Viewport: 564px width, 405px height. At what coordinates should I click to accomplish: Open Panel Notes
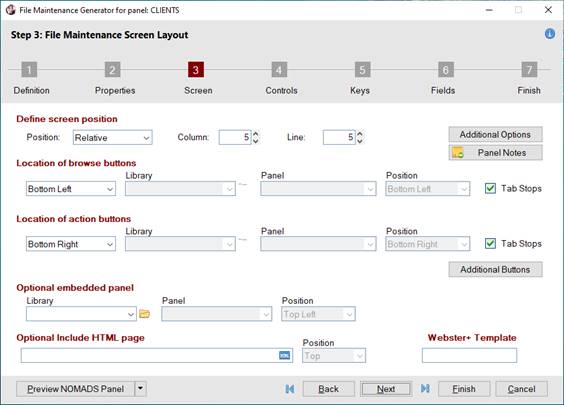click(x=495, y=153)
